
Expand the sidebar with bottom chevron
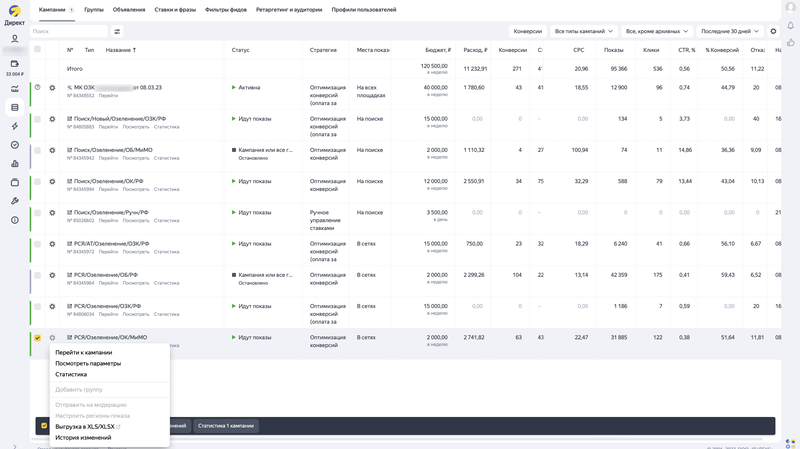pos(15,446)
